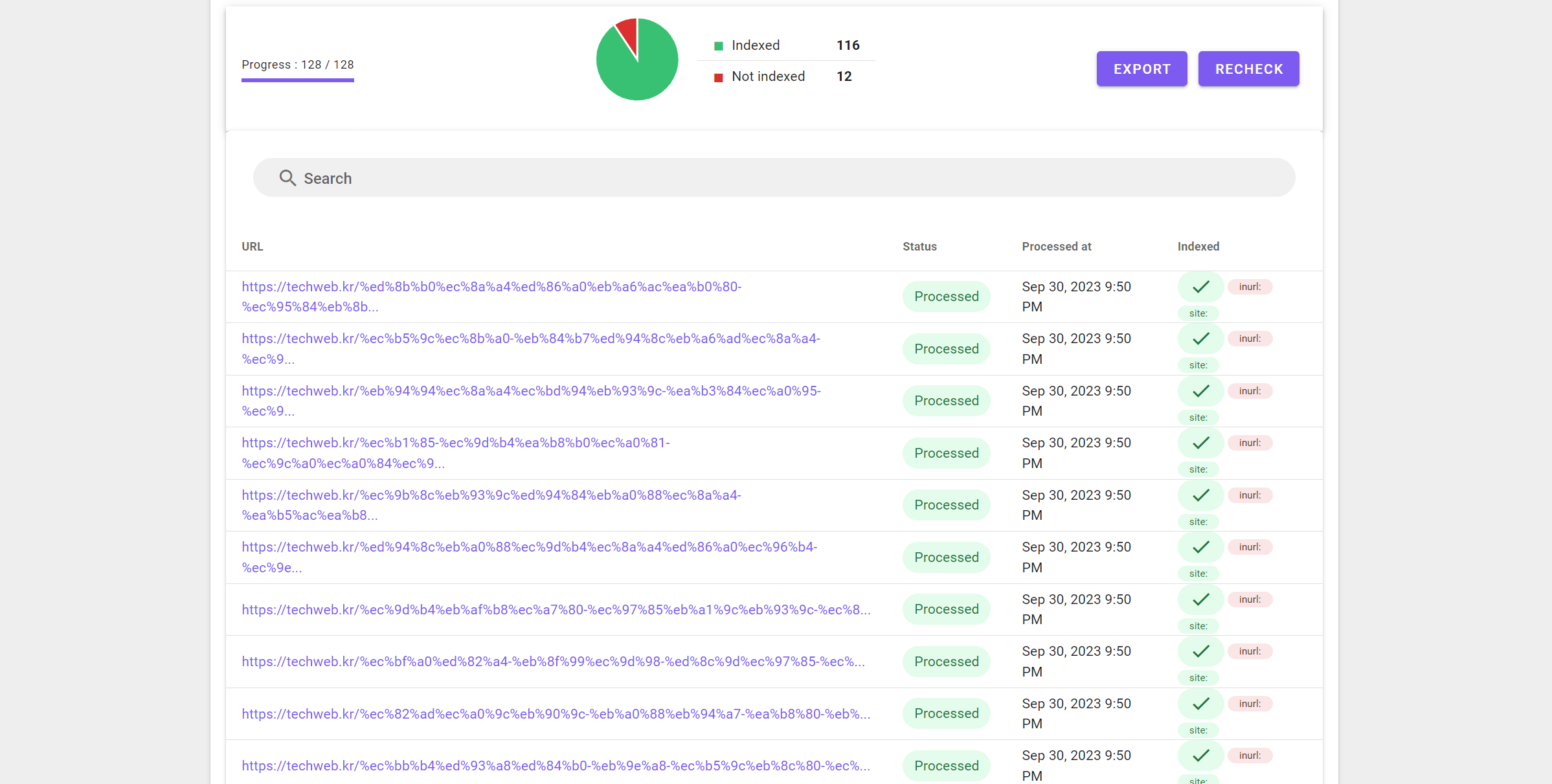Click the check icon in %eb%94%94 row
Screen dimensions: 1552x784
pyautogui.click(x=1200, y=391)
